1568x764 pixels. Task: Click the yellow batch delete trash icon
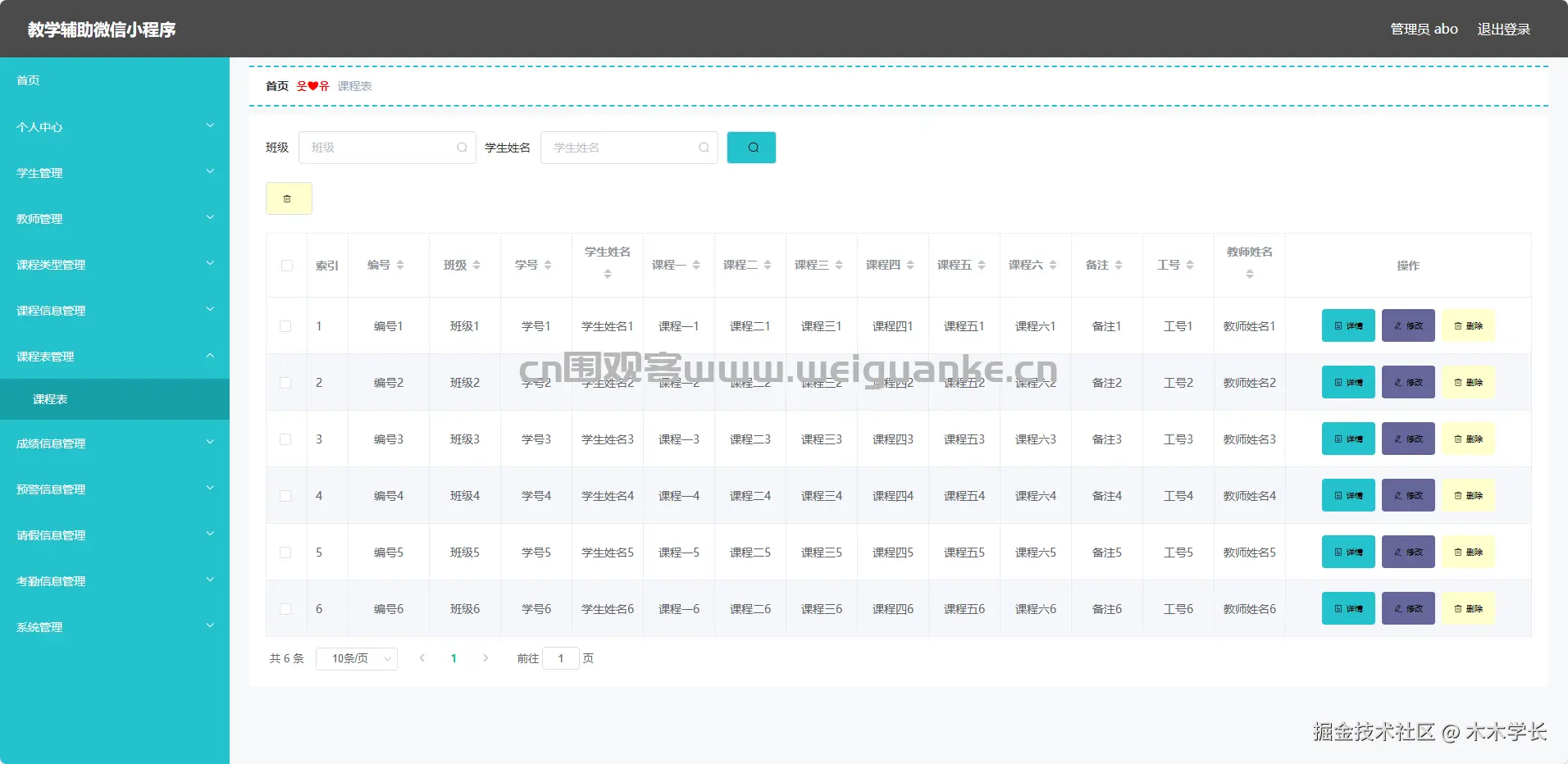pos(288,198)
